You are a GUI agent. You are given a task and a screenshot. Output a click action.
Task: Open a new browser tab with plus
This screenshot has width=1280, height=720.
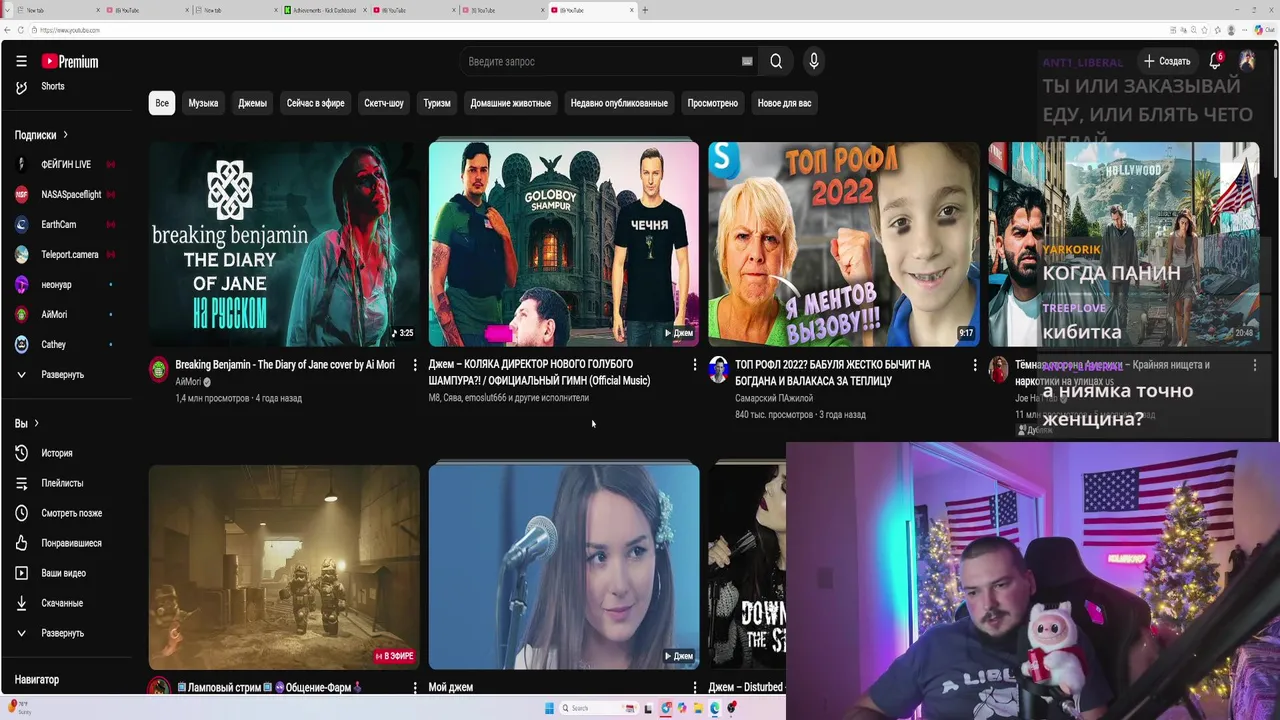point(645,10)
